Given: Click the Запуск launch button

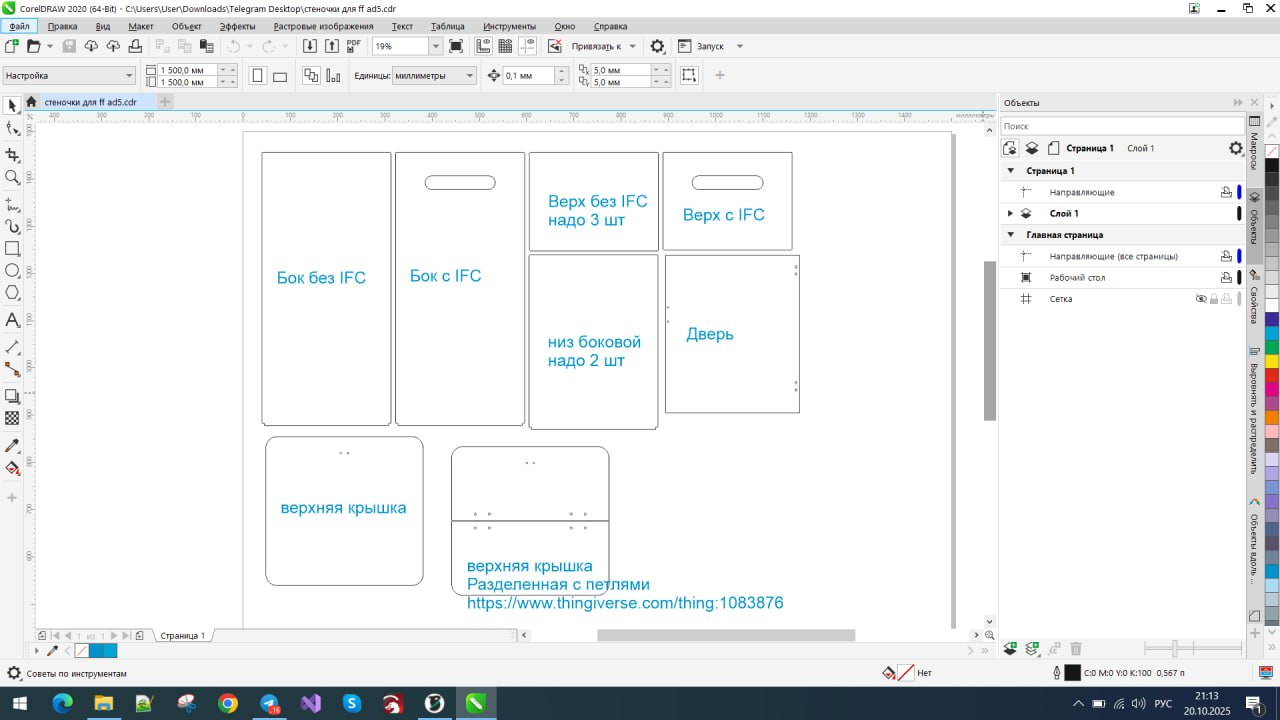Looking at the screenshot, I should (x=709, y=46).
